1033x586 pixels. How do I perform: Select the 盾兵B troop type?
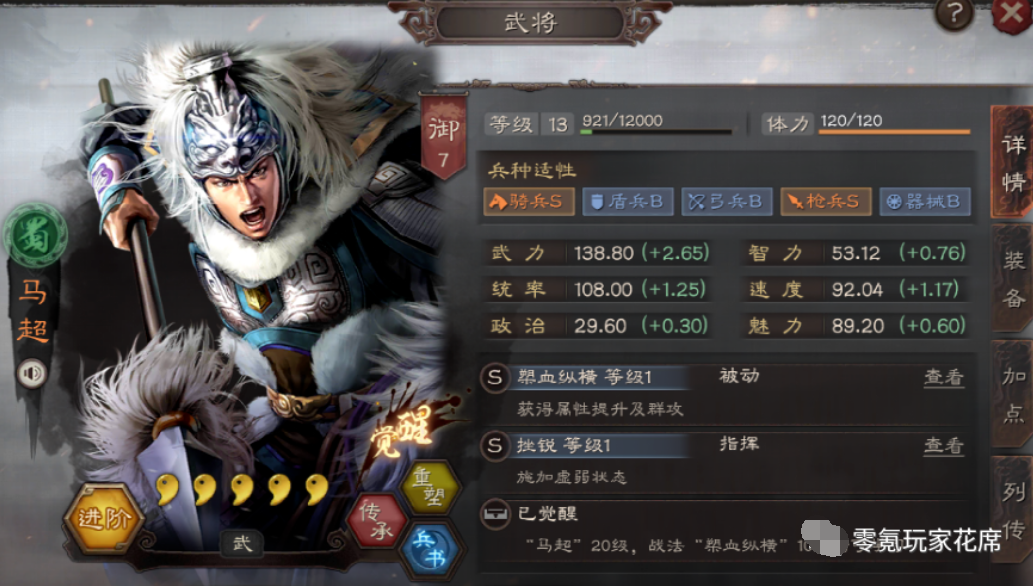(628, 202)
